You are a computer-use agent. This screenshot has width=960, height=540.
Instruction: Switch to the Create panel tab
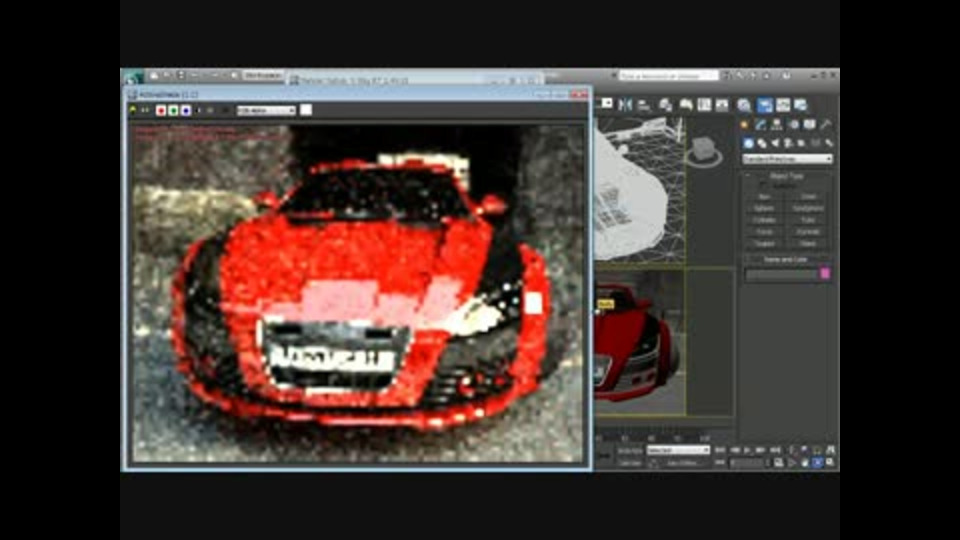click(x=744, y=124)
